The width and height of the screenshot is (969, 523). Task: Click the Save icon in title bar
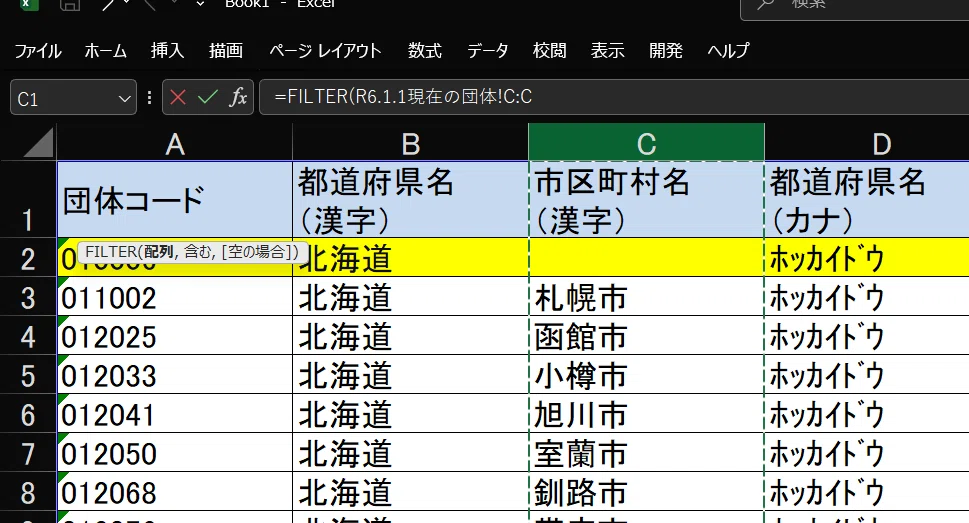(69, 5)
